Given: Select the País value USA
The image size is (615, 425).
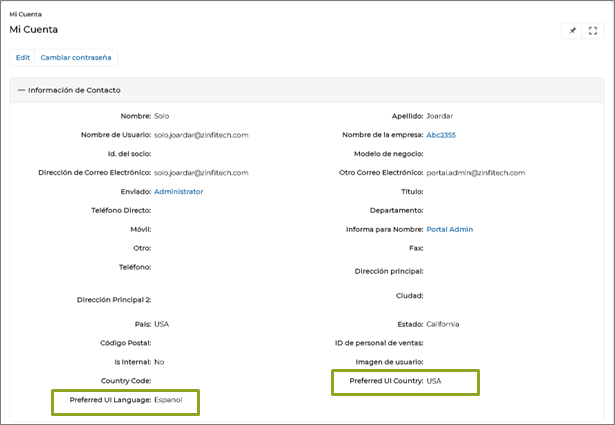Looking at the screenshot, I should [x=161, y=324].
